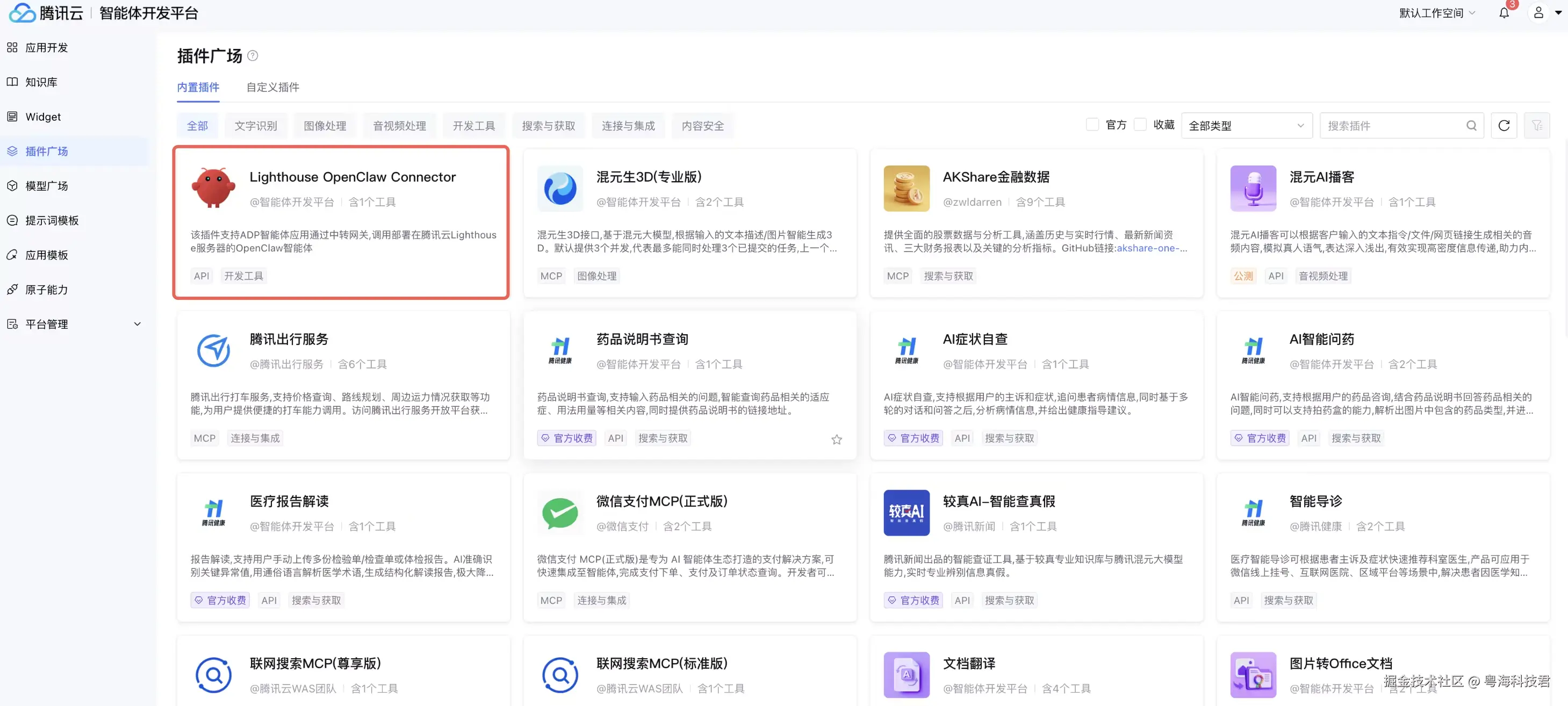Switch to the 自定义插件 tab
This screenshot has height=706, width=1568.
pos(272,87)
